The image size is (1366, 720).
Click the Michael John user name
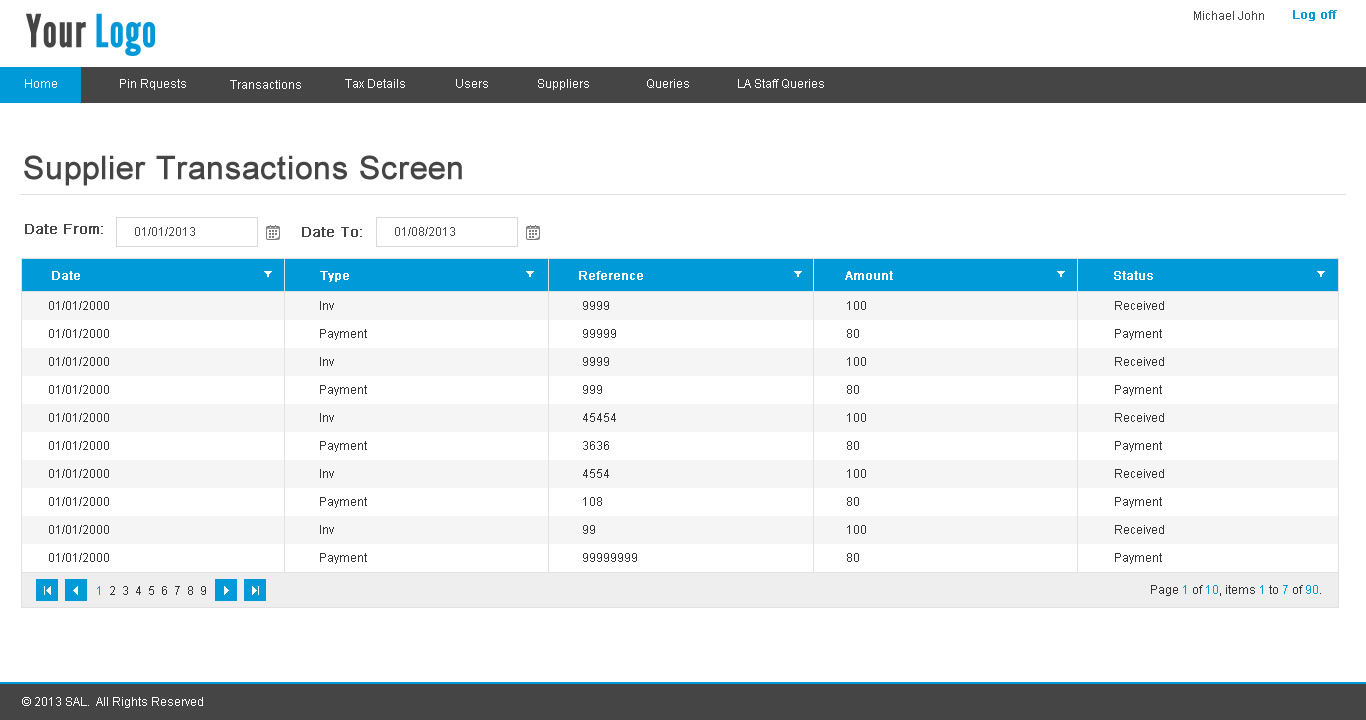click(x=1229, y=16)
